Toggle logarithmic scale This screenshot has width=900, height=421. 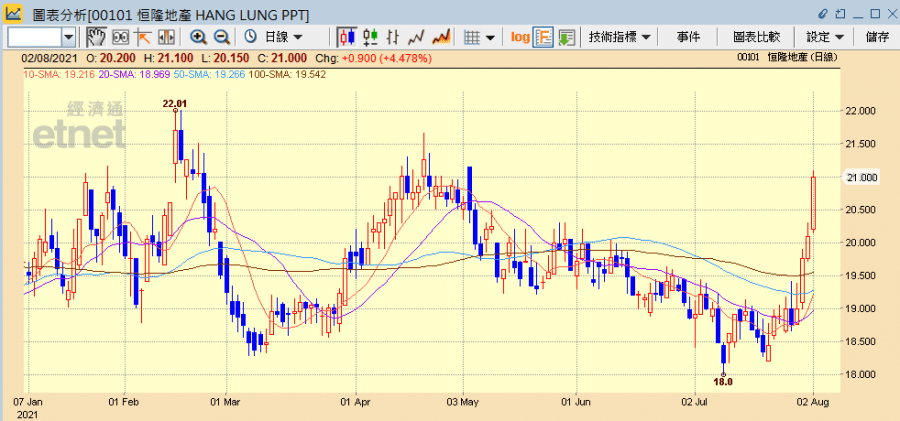(520, 37)
